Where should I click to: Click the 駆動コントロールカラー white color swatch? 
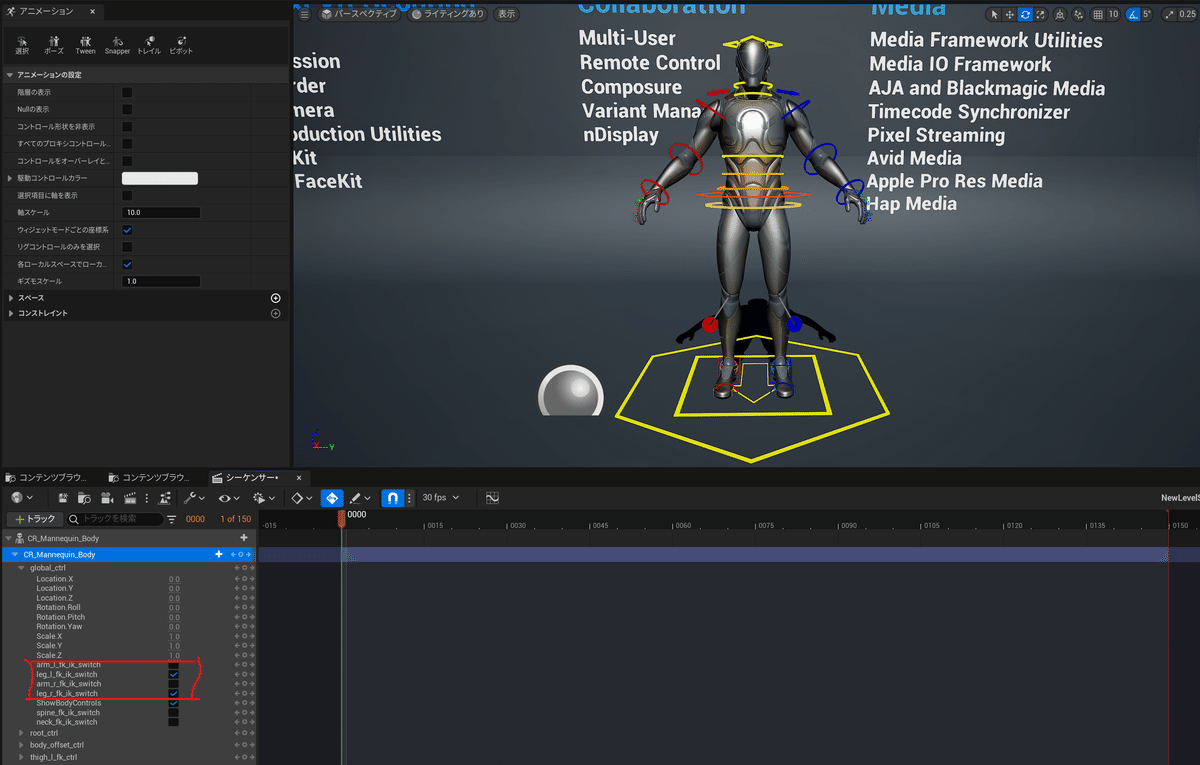160,178
